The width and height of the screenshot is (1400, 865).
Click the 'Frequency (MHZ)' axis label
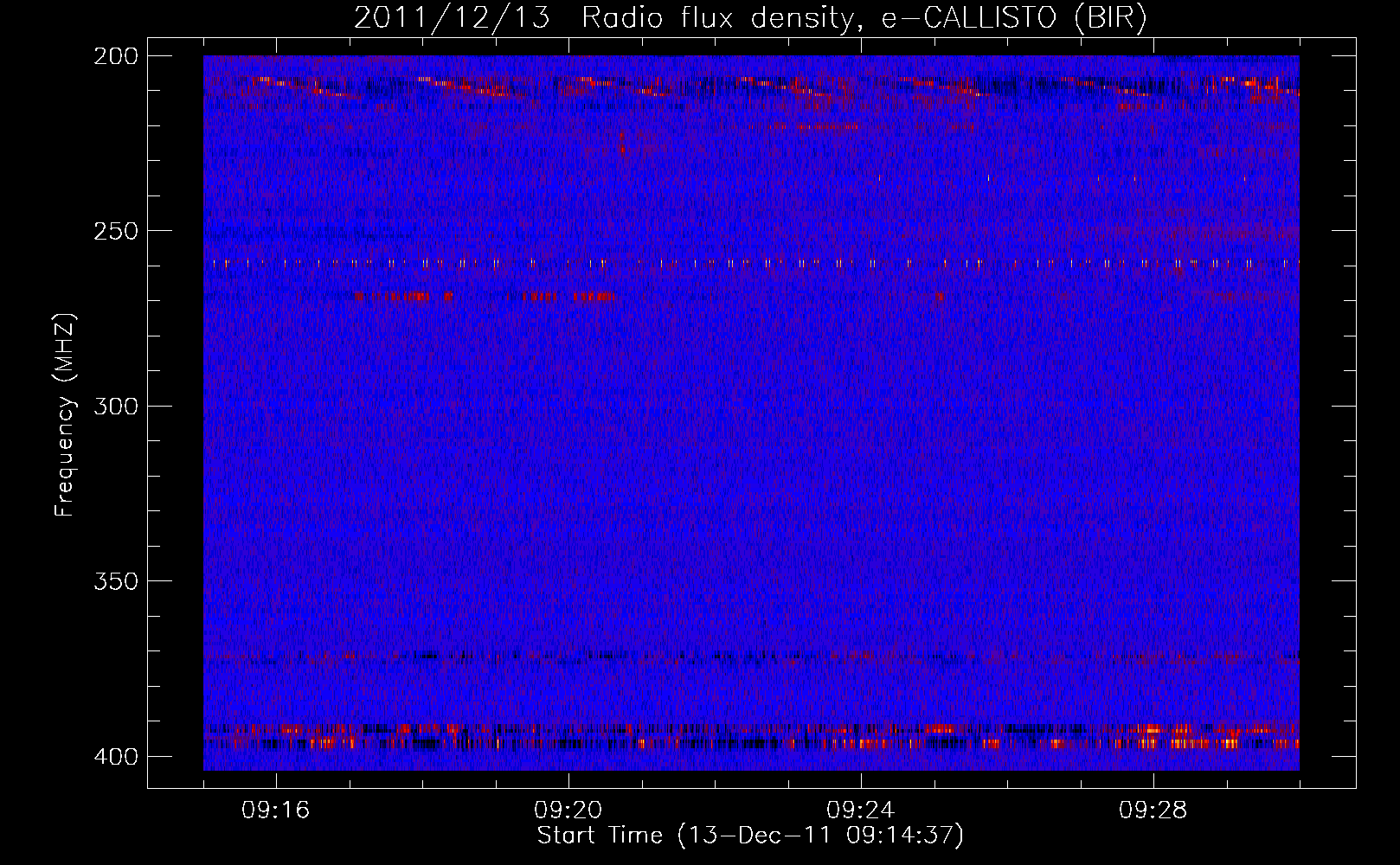pos(65,414)
